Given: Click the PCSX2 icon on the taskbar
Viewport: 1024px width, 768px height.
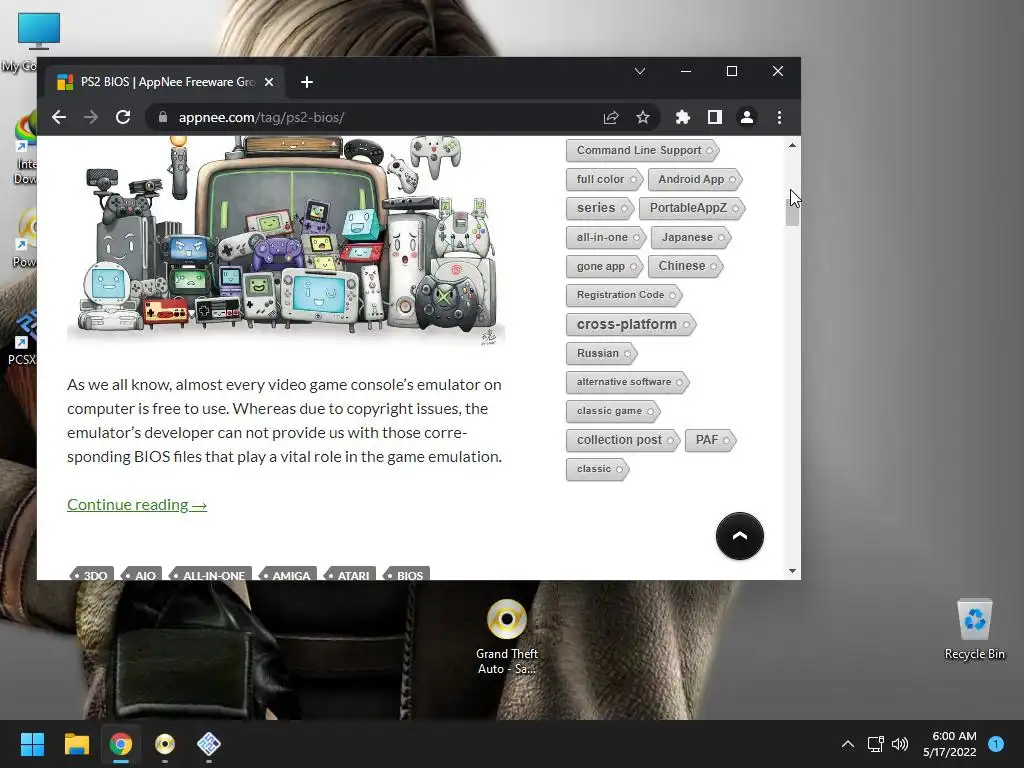Looking at the screenshot, I should click(209, 744).
